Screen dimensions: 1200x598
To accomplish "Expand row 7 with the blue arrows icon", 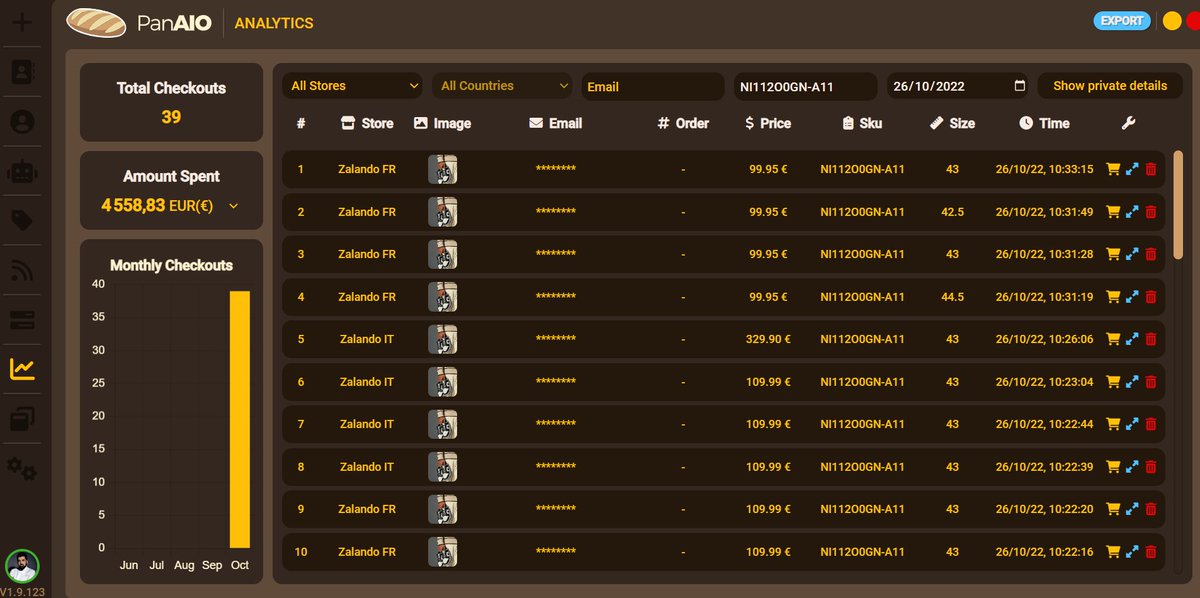I will click(1132, 424).
